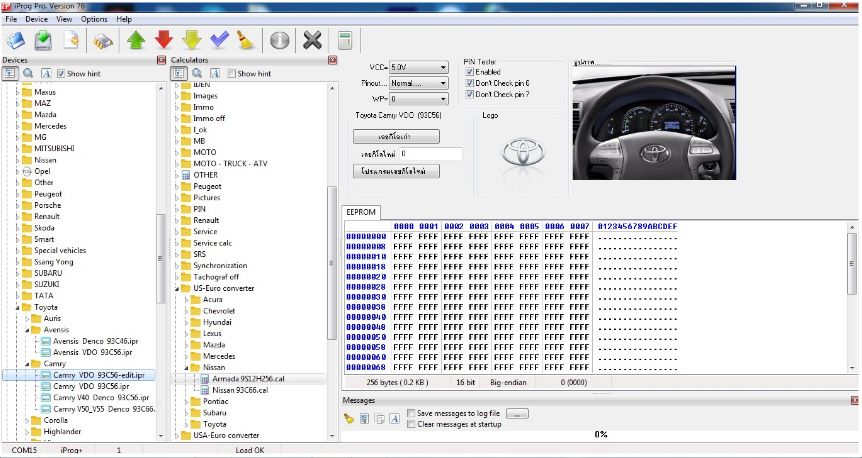Click the search icon in Devices panel
Screen dimensions: 862x458
click(x=27, y=74)
